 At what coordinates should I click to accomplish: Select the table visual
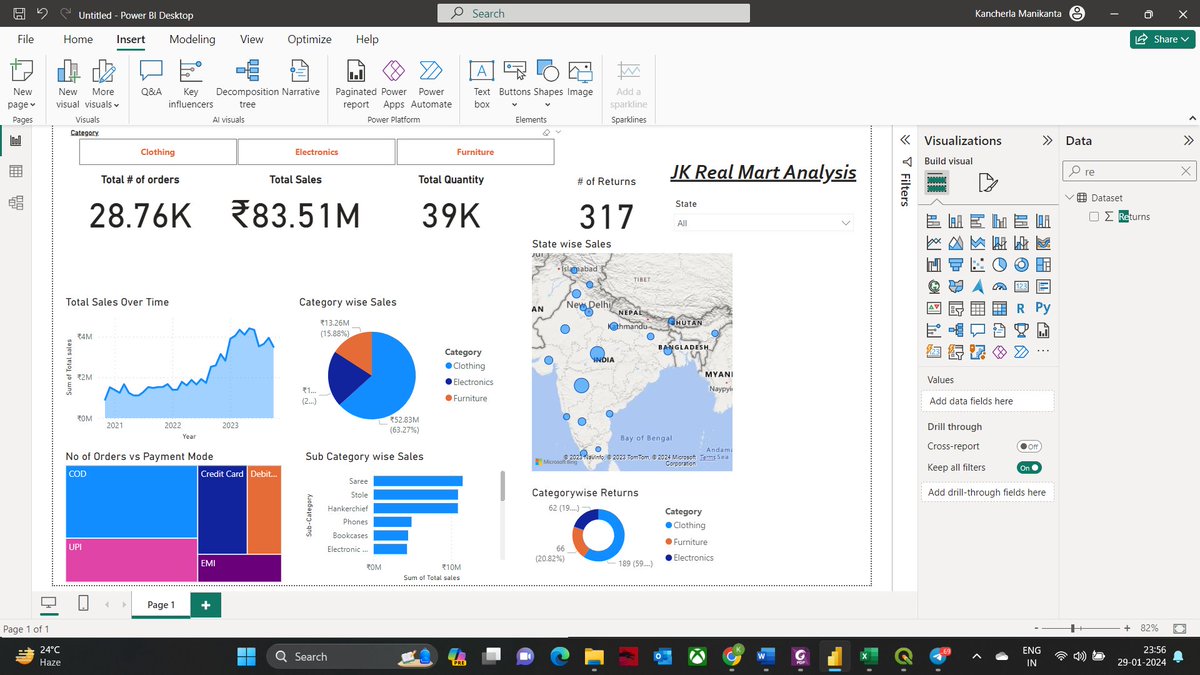tap(977, 308)
